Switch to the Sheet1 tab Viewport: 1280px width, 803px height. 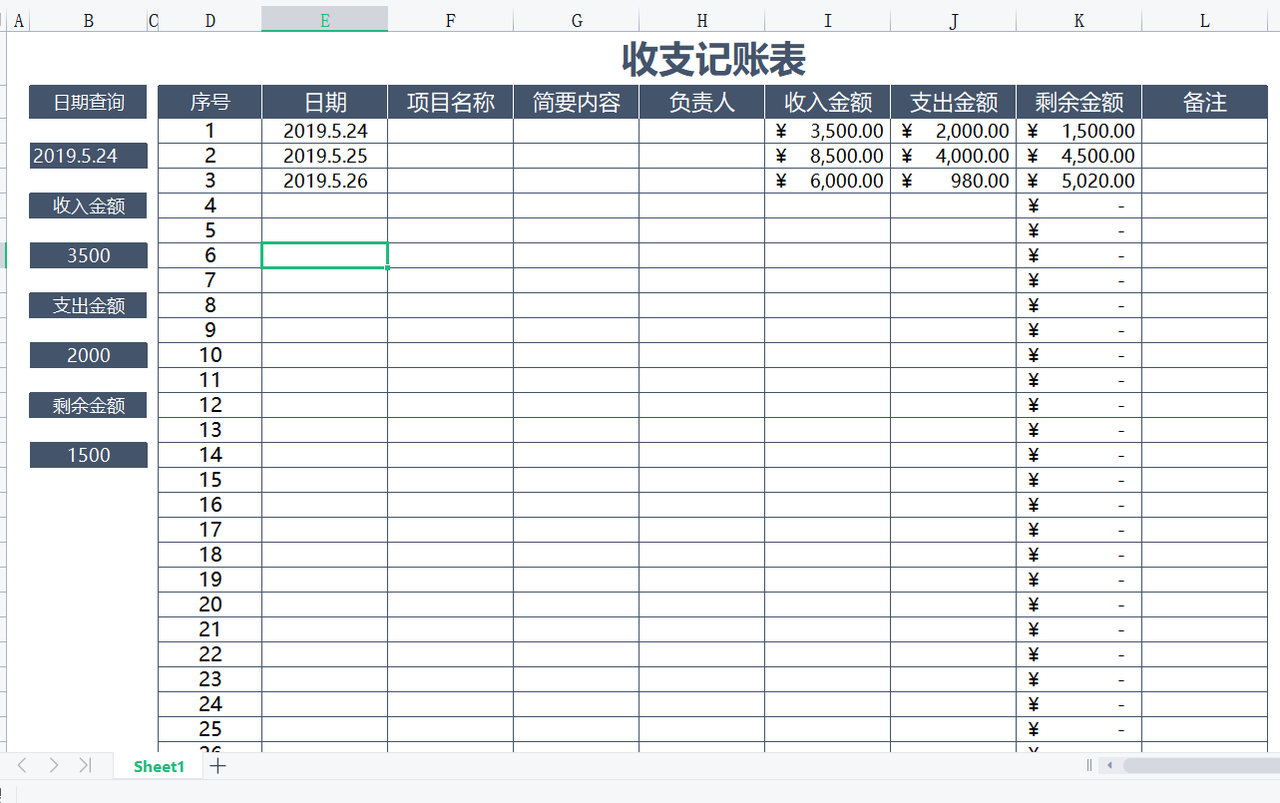(x=158, y=765)
